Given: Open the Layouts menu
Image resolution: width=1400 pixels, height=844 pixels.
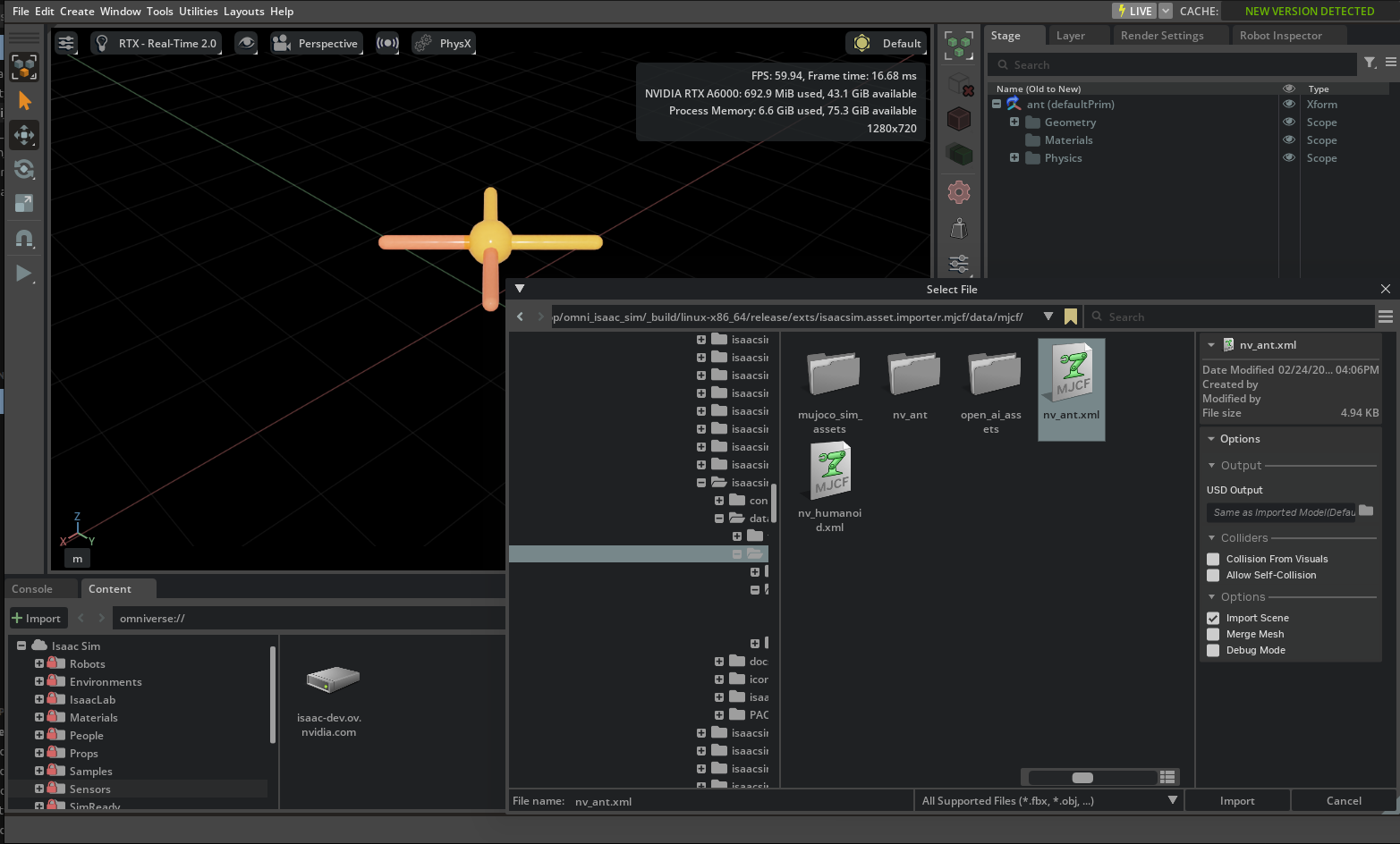Looking at the screenshot, I should (x=244, y=11).
